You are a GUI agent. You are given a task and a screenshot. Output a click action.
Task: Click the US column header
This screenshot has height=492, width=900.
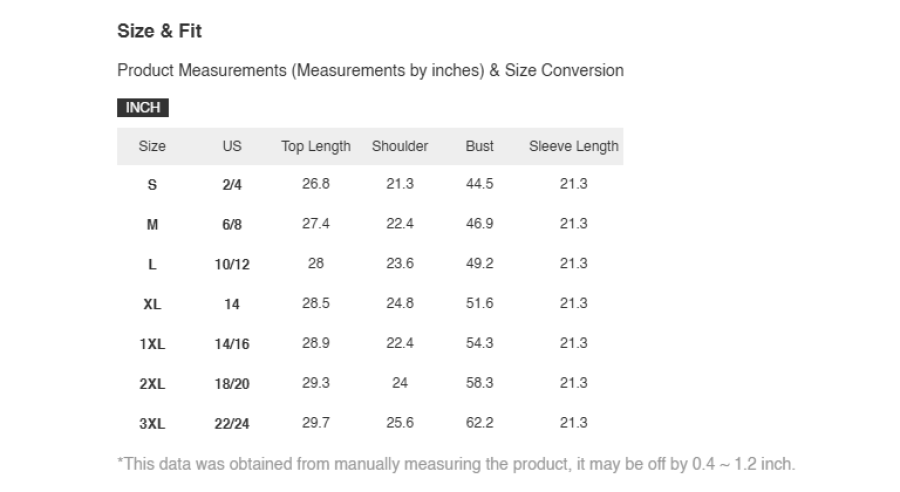[x=232, y=146]
